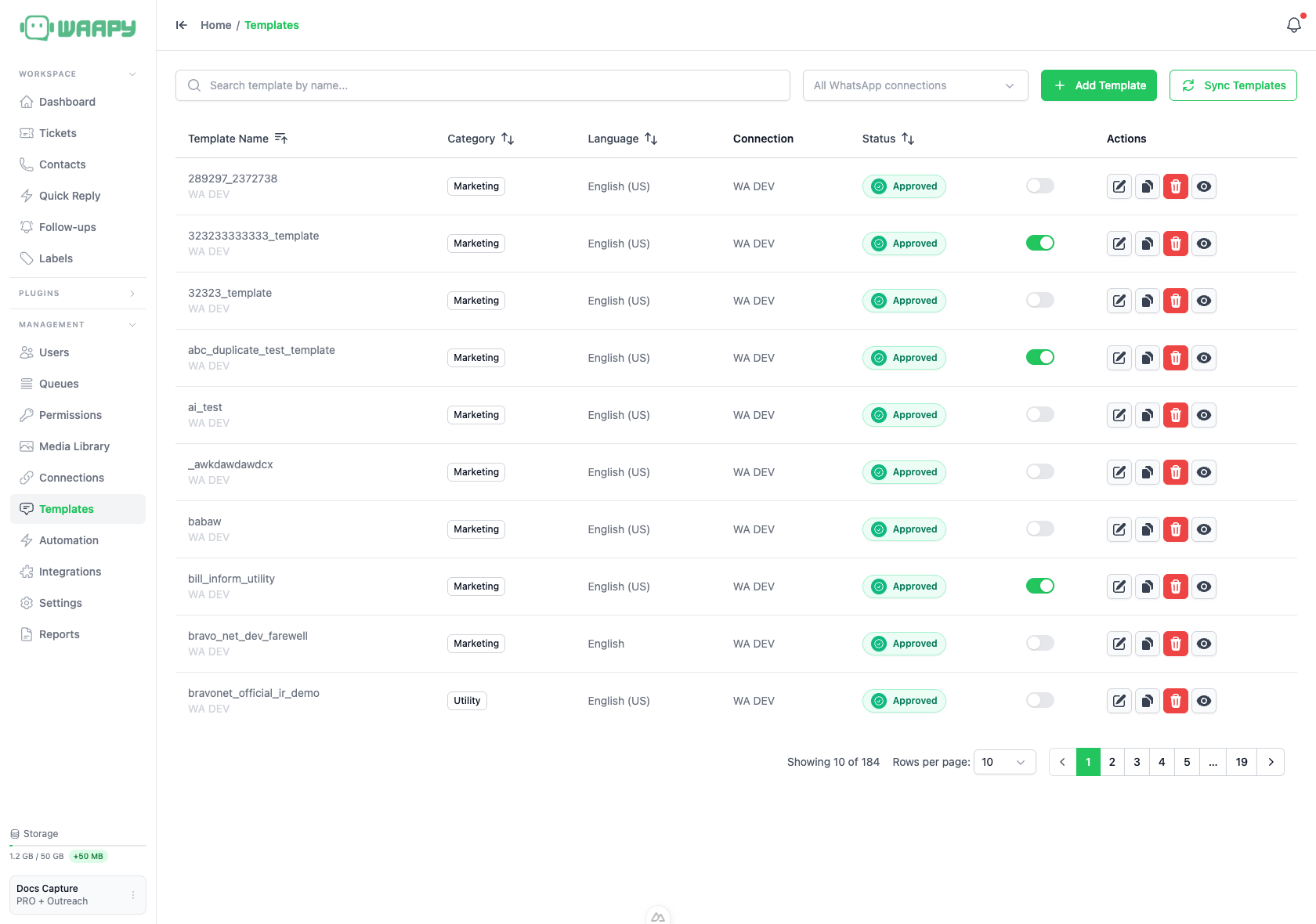Open the All WhatsApp connections dropdown
Screen dimensions: 1316x924
tap(915, 85)
